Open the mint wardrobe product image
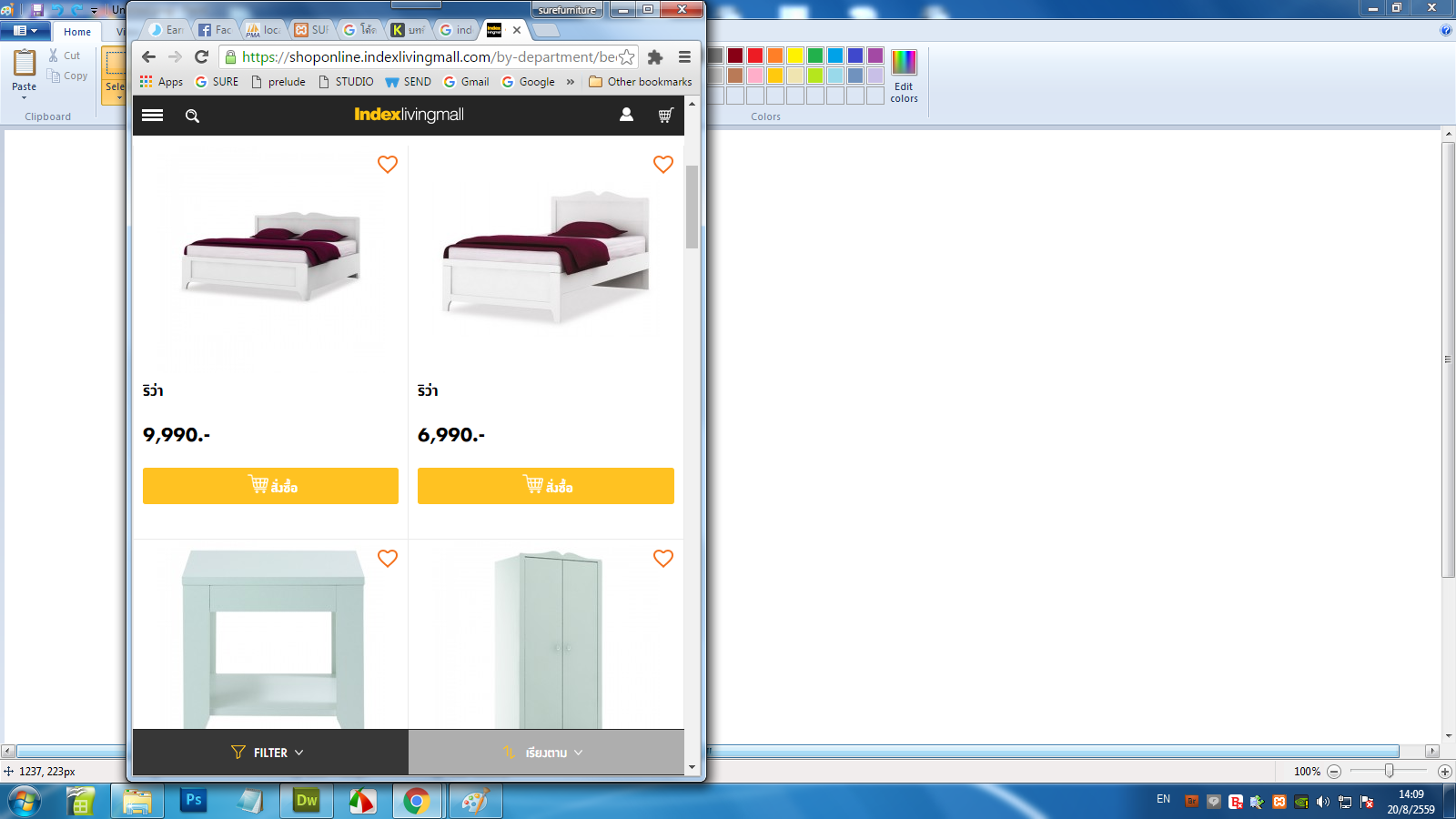1456x819 pixels. (548, 639)
